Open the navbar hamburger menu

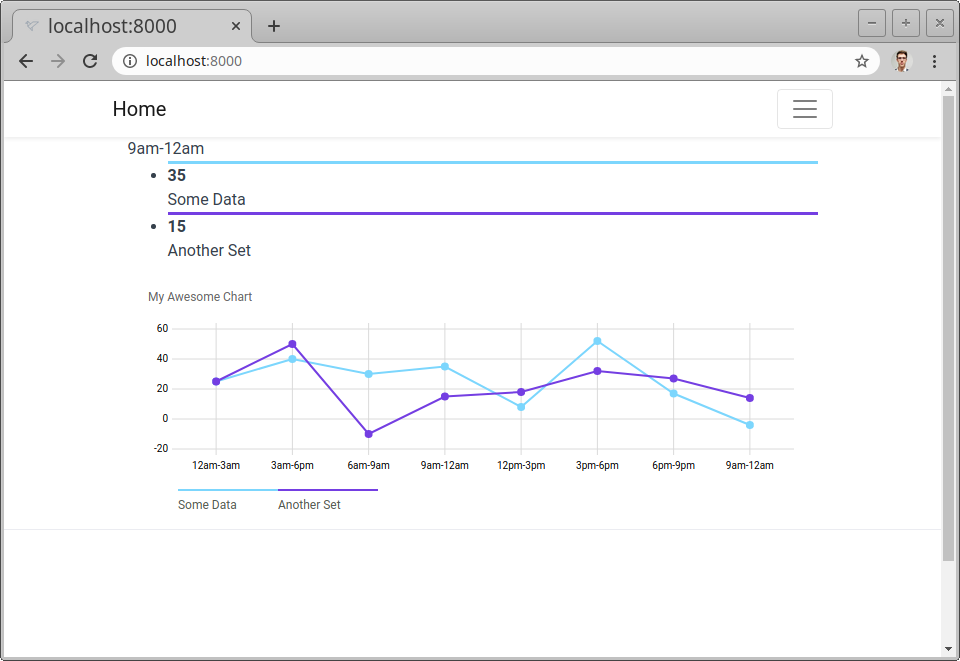805,108
